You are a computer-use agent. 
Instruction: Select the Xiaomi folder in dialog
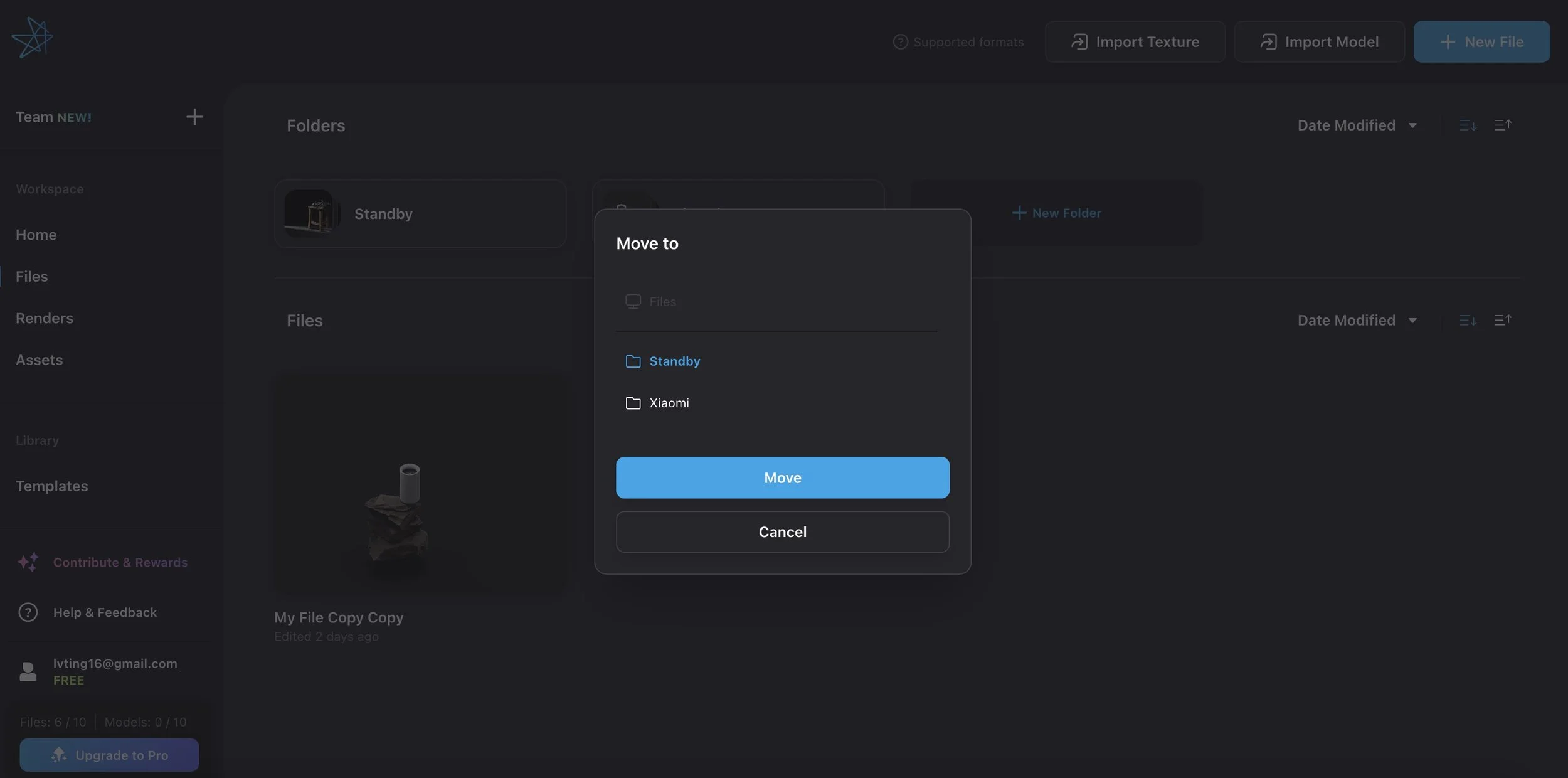pyautogui.click(x=669, y=403)
